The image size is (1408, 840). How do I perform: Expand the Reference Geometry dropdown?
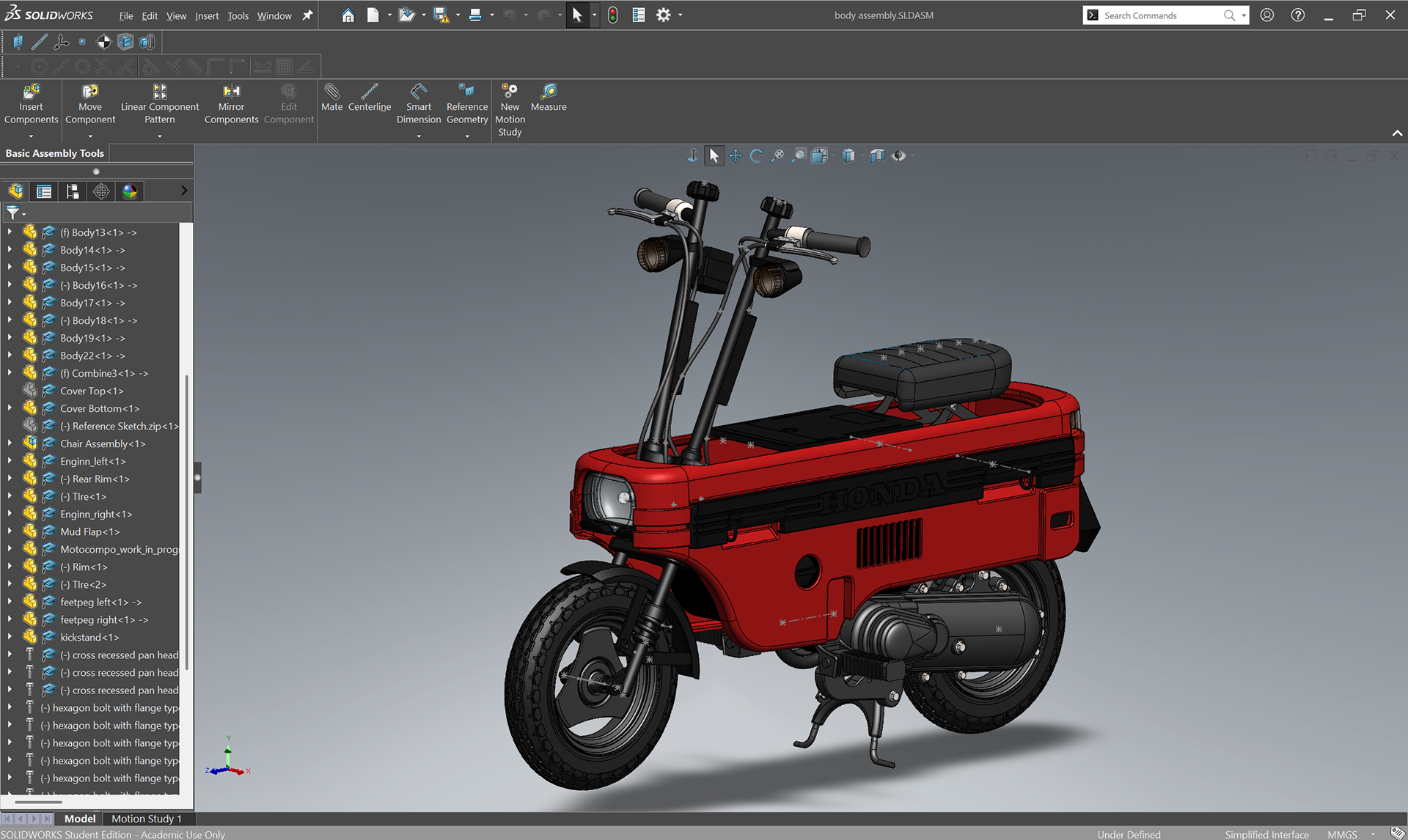(467, 136)
